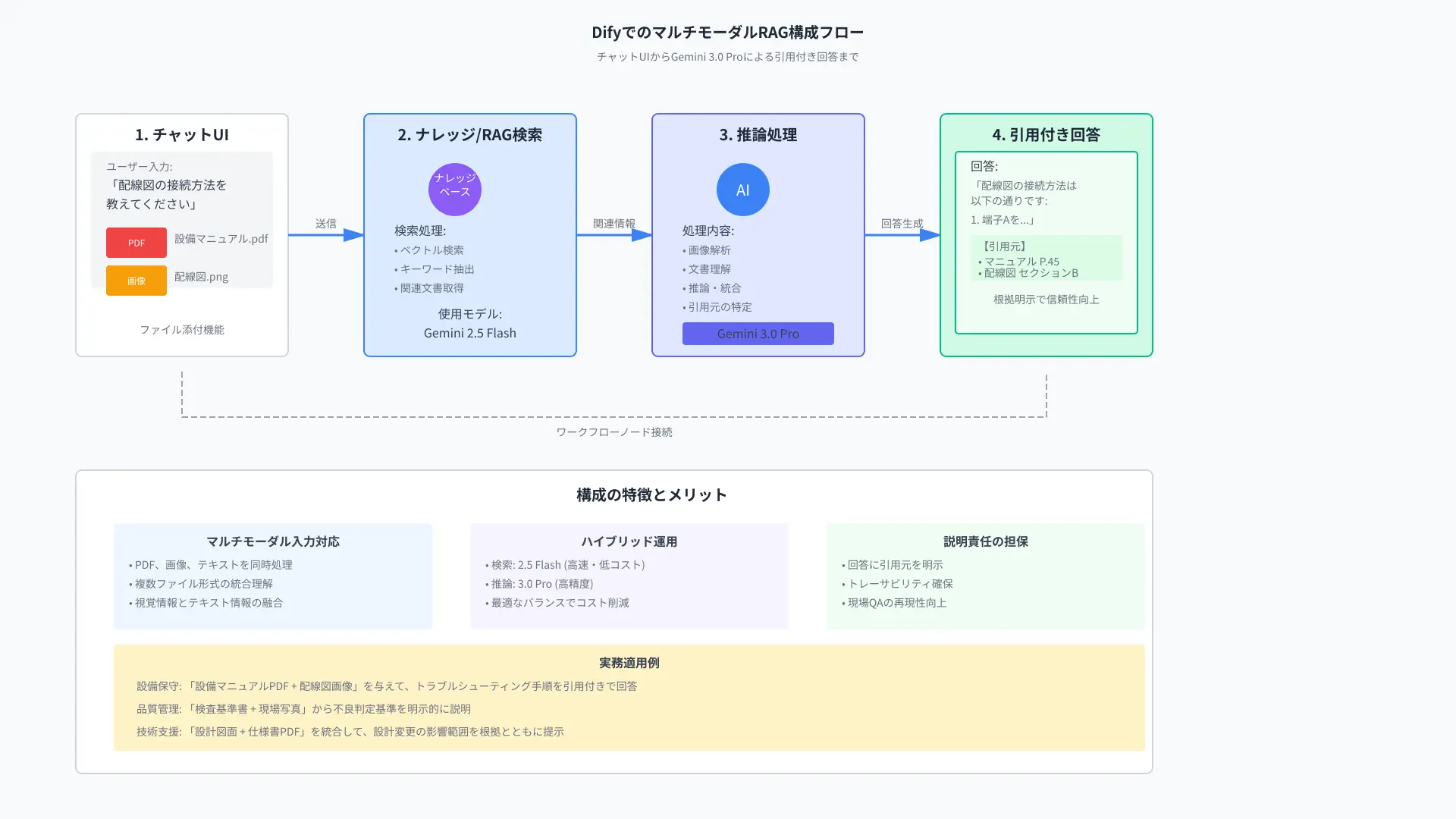Click the 検索: 2.5 Flash (高速・低コスト) line
The image size is (1456, 819).
click(565, 565)
